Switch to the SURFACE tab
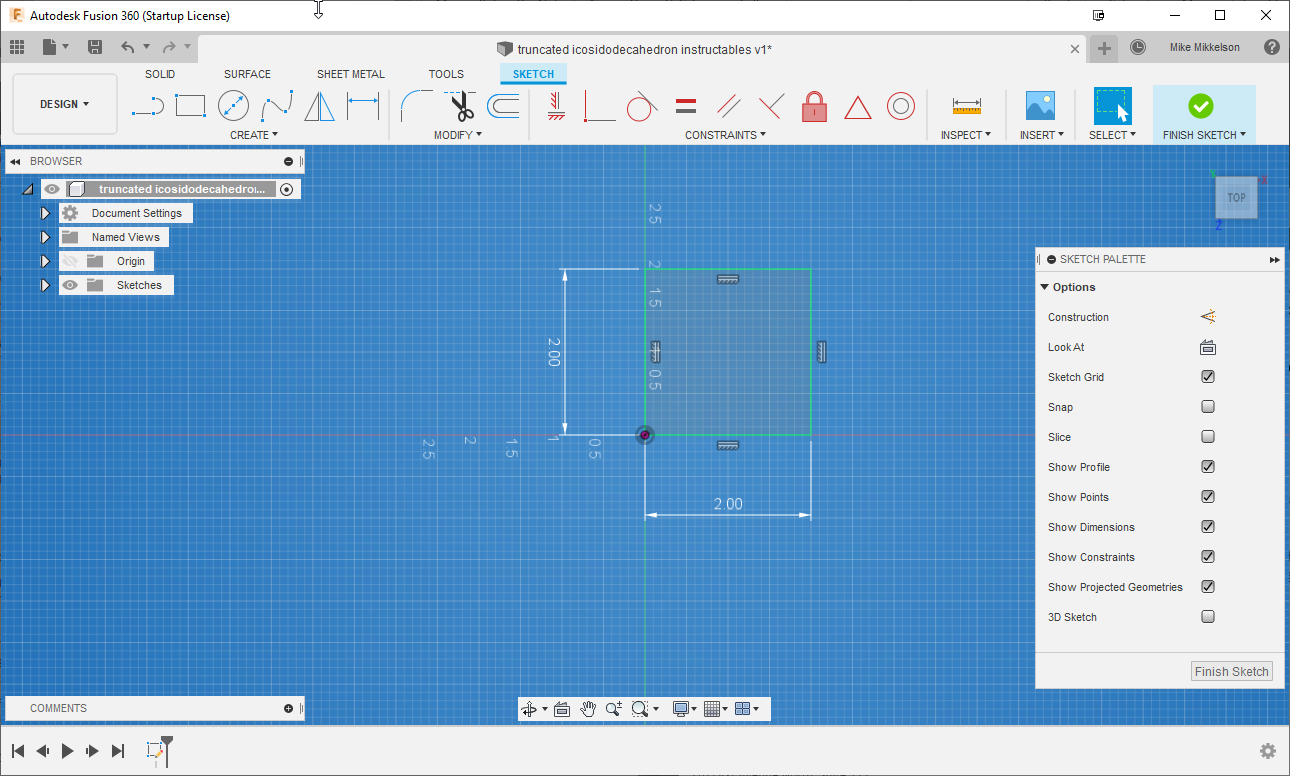Image resolution: width=1290 pixels, height=776 pixels. click(247, 73)
